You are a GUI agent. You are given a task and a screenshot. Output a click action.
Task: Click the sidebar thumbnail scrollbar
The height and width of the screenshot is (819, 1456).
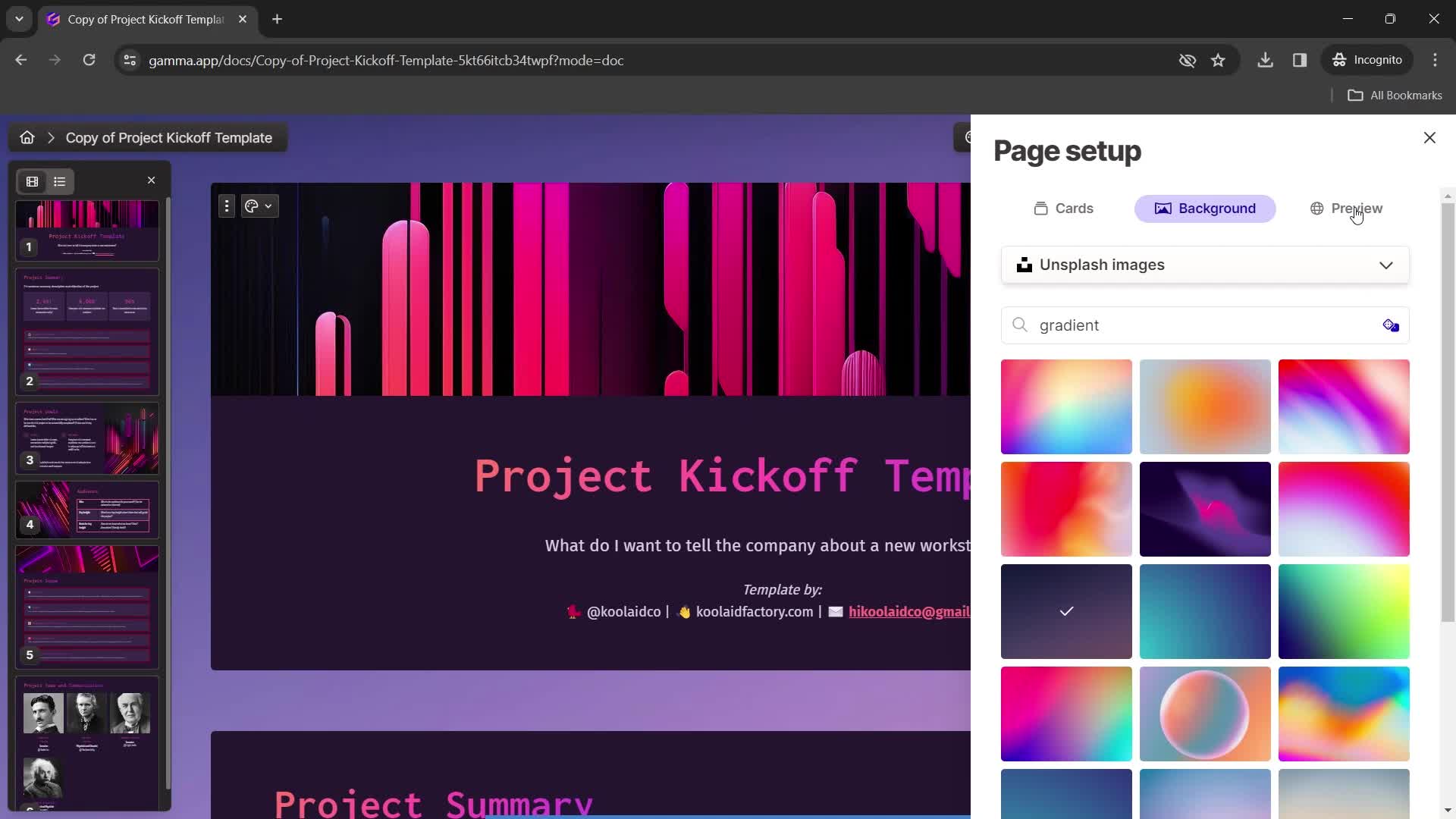[168, 493]
